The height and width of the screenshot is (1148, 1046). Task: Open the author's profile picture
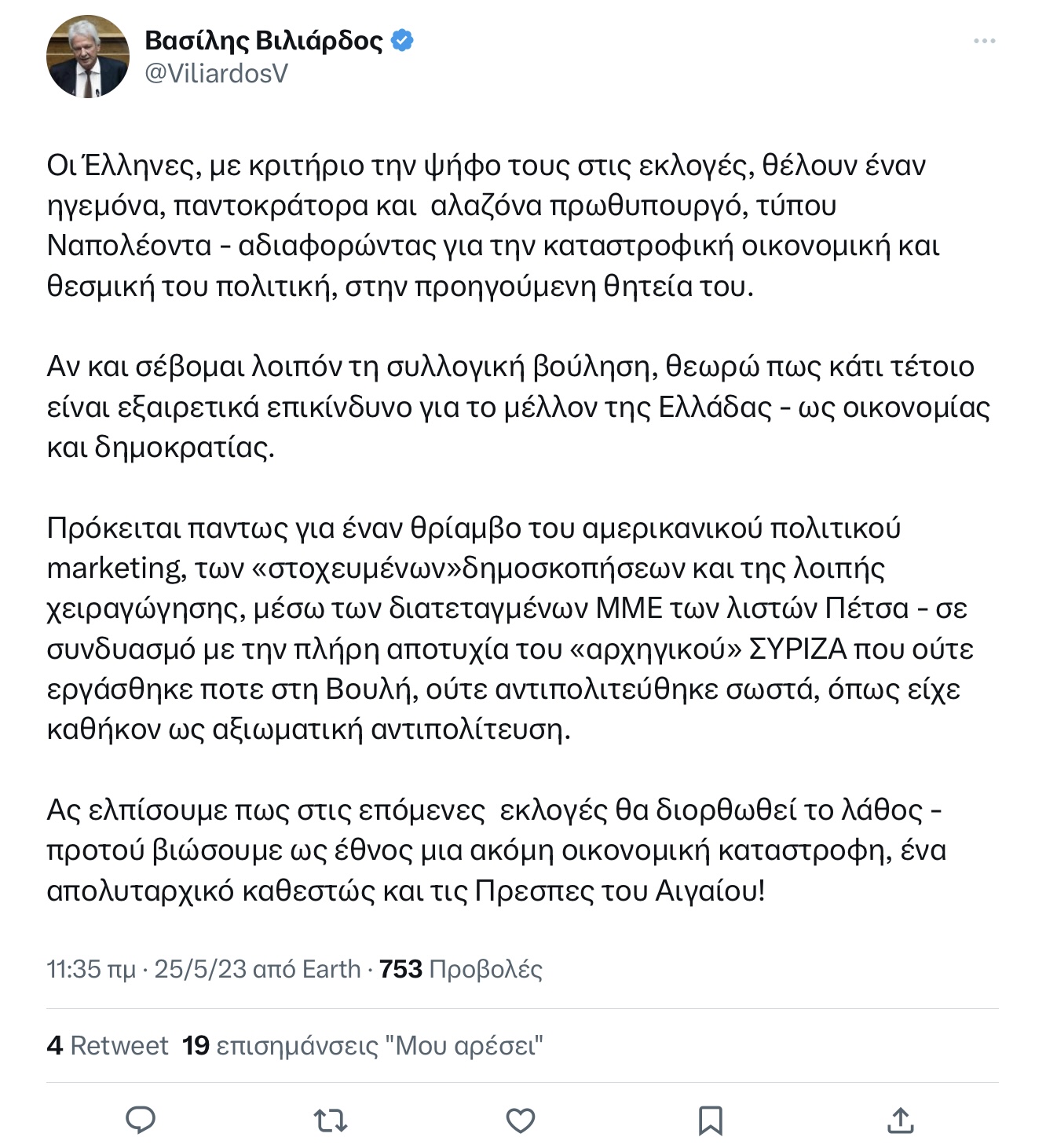pyautogui.click(x=88, y=57)
